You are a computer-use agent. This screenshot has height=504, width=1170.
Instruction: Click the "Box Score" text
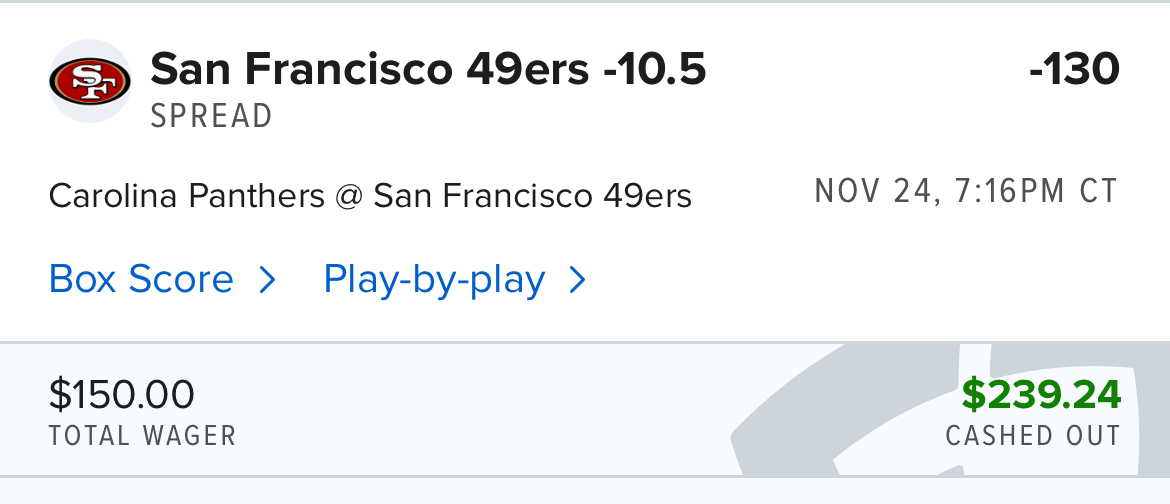click(x=141, y=280)
